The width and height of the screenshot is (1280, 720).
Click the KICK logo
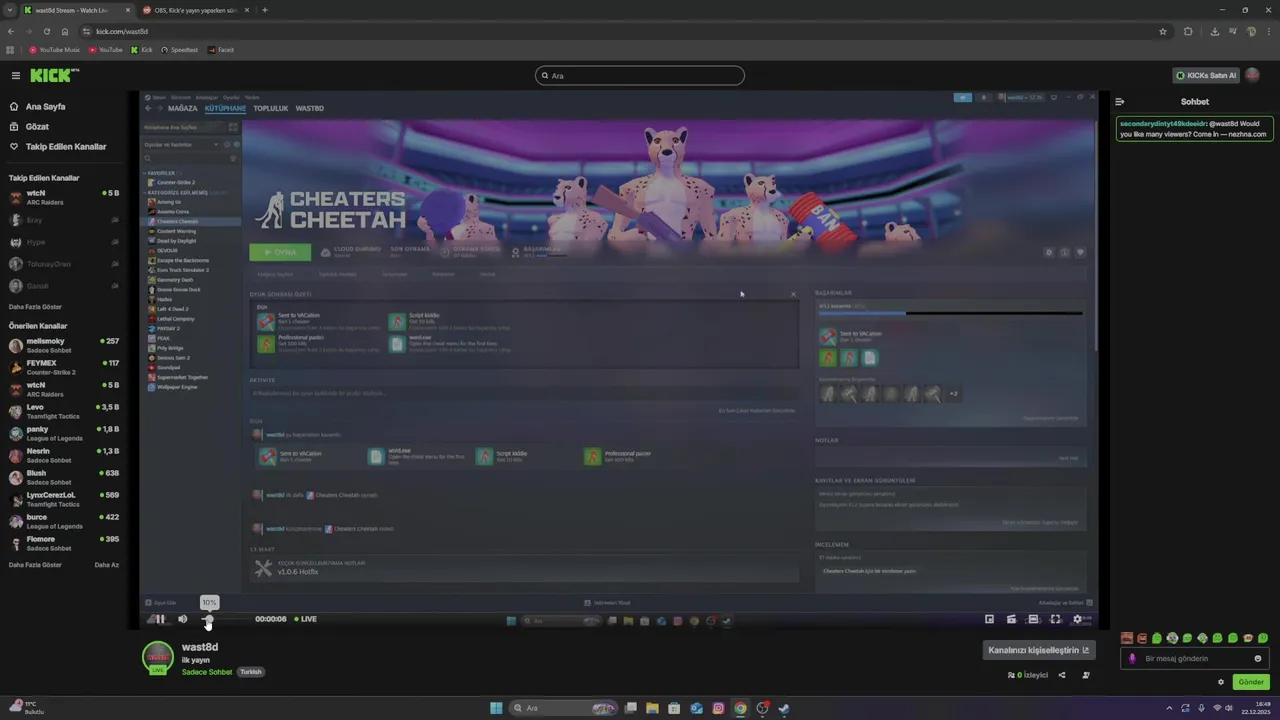[x=54, y=75]
